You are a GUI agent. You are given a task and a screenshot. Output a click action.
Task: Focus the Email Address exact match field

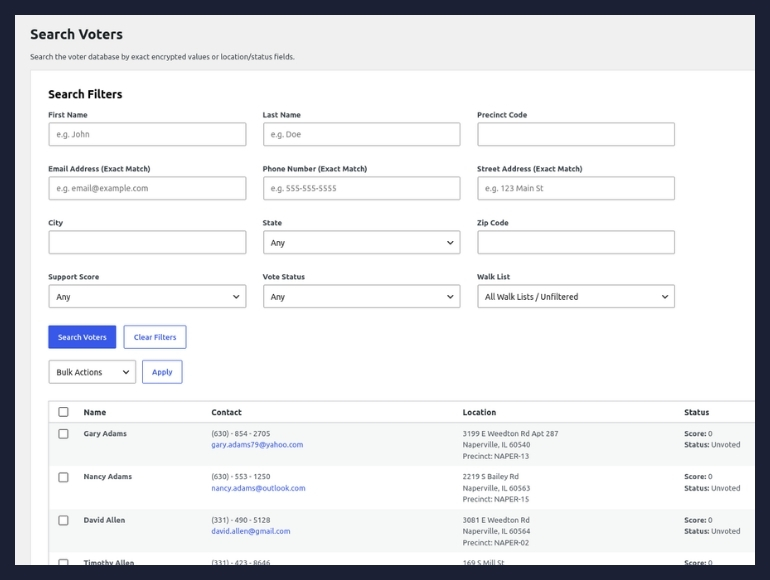point(147,188)
